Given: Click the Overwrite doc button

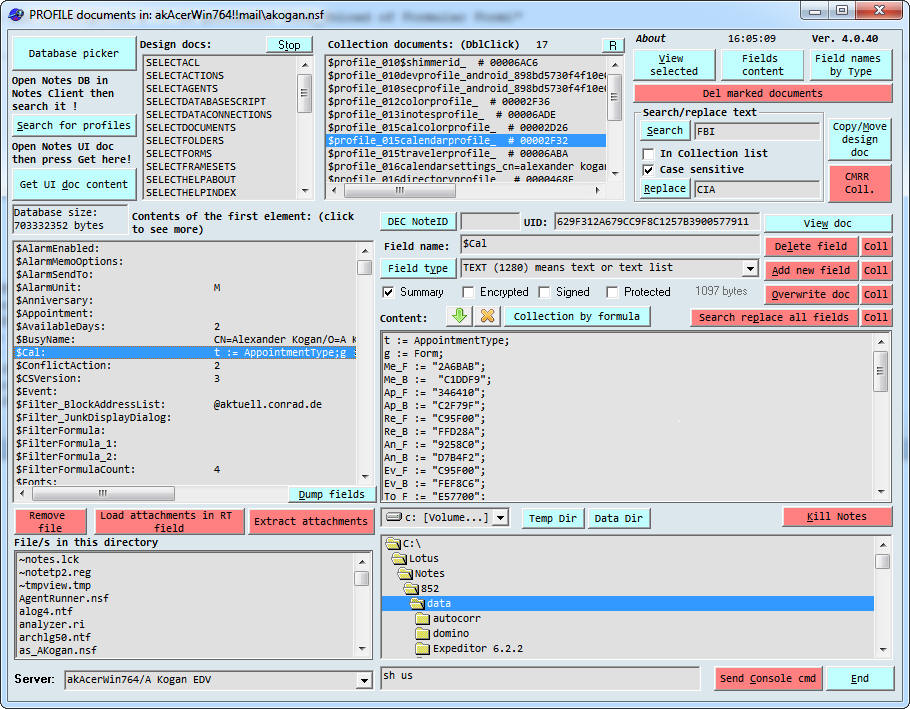Looking at the screenshot, I should click(811, 295).
